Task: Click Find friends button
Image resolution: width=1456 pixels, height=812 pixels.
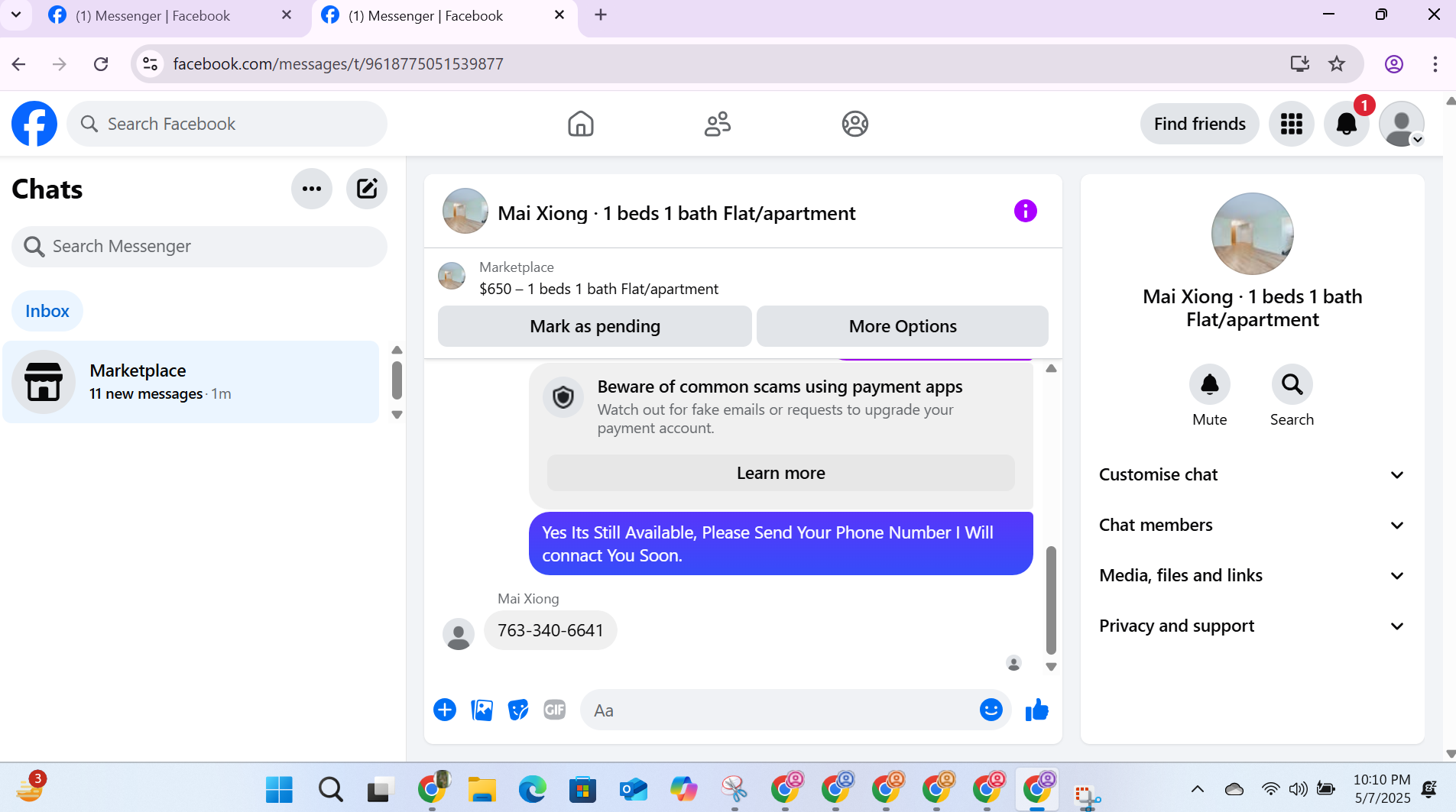Action: click(x=1199, y=124)
